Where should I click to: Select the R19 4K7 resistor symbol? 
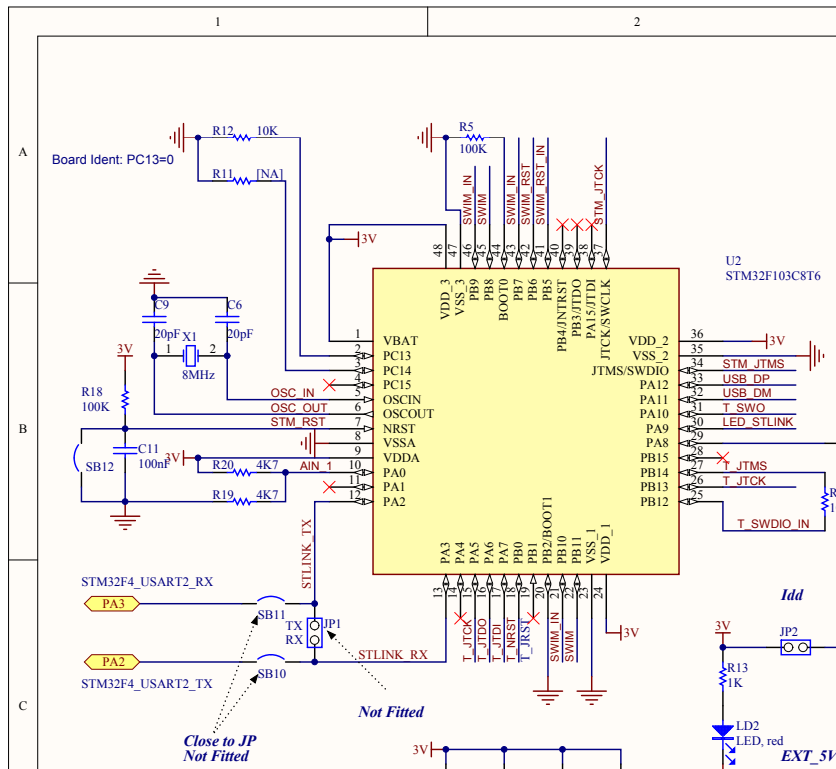242,501
